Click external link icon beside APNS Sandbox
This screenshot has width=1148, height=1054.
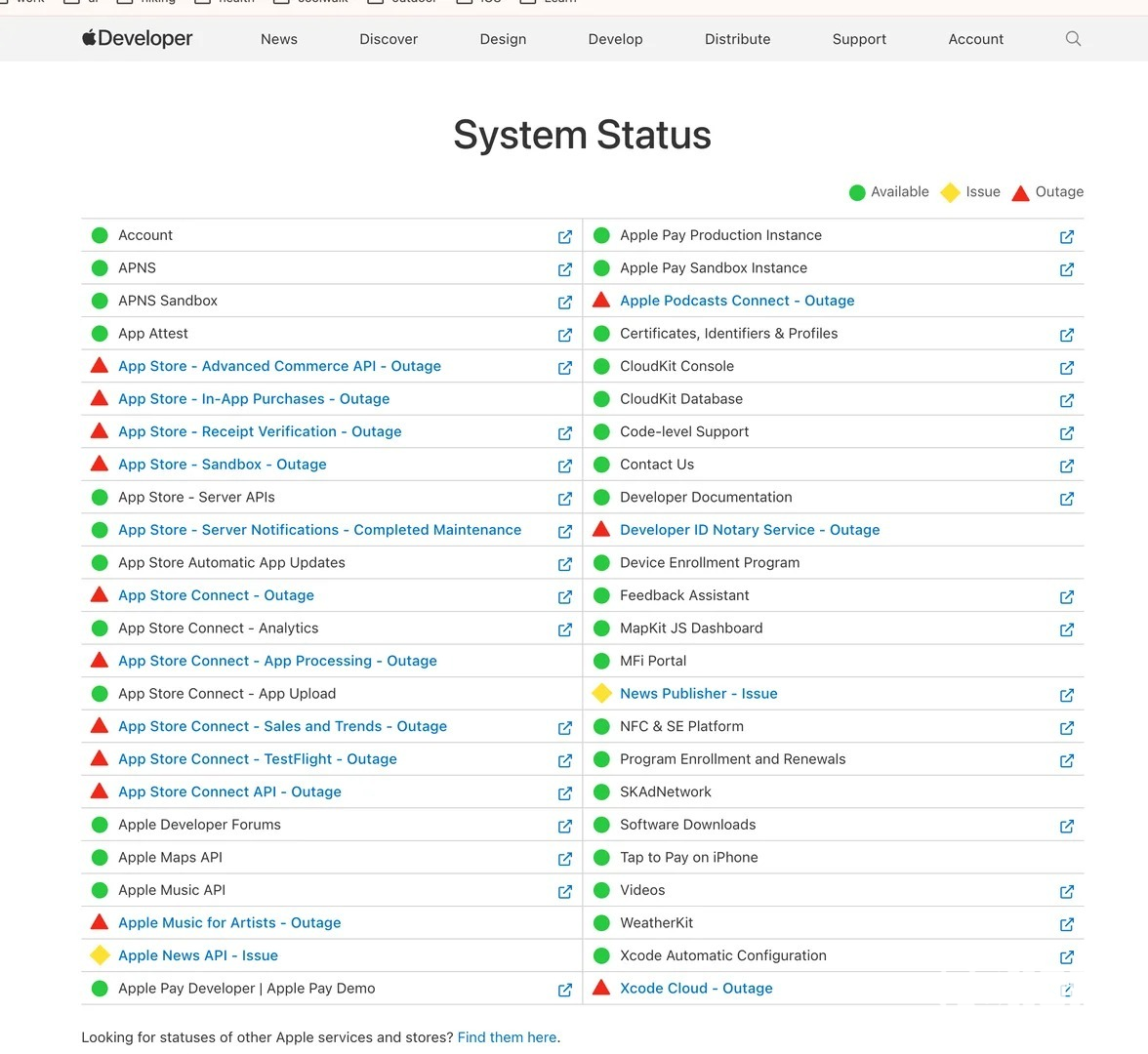(x=564, y=302)
